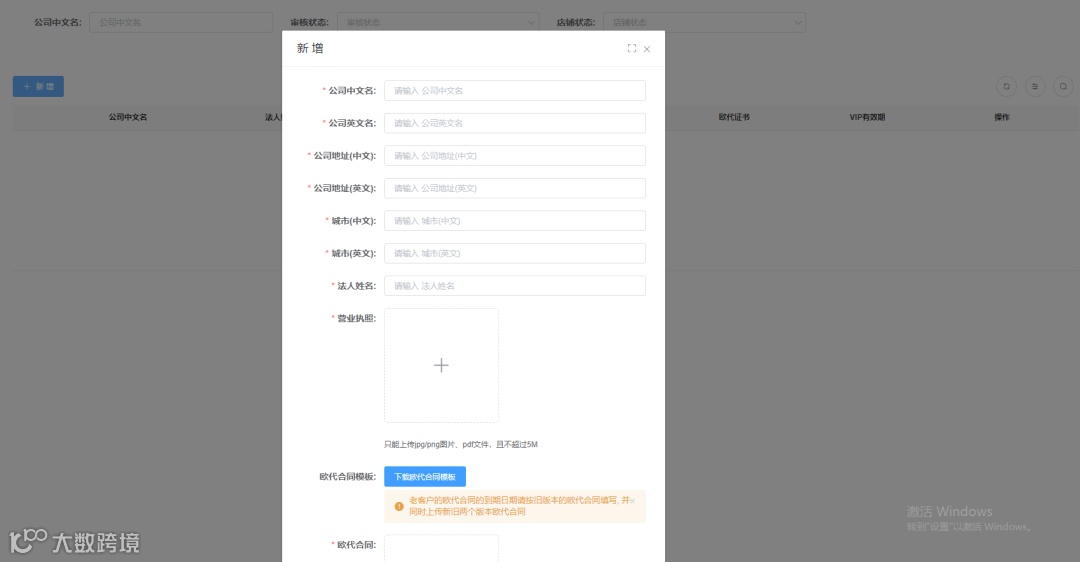Click the 欧代合同模板 label
Screen dimensions: 1080x562
pos(347,477)
